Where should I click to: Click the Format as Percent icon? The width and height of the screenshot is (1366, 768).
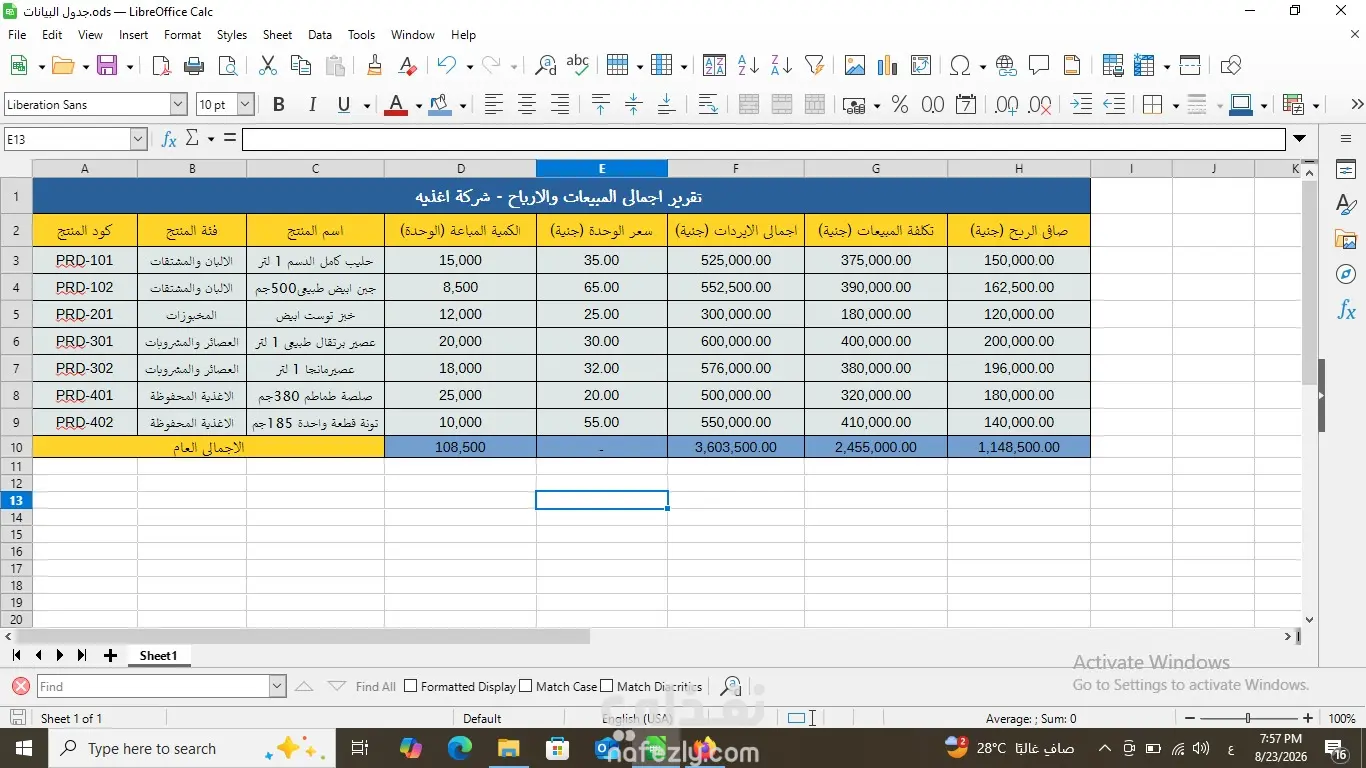coord(900,104)
